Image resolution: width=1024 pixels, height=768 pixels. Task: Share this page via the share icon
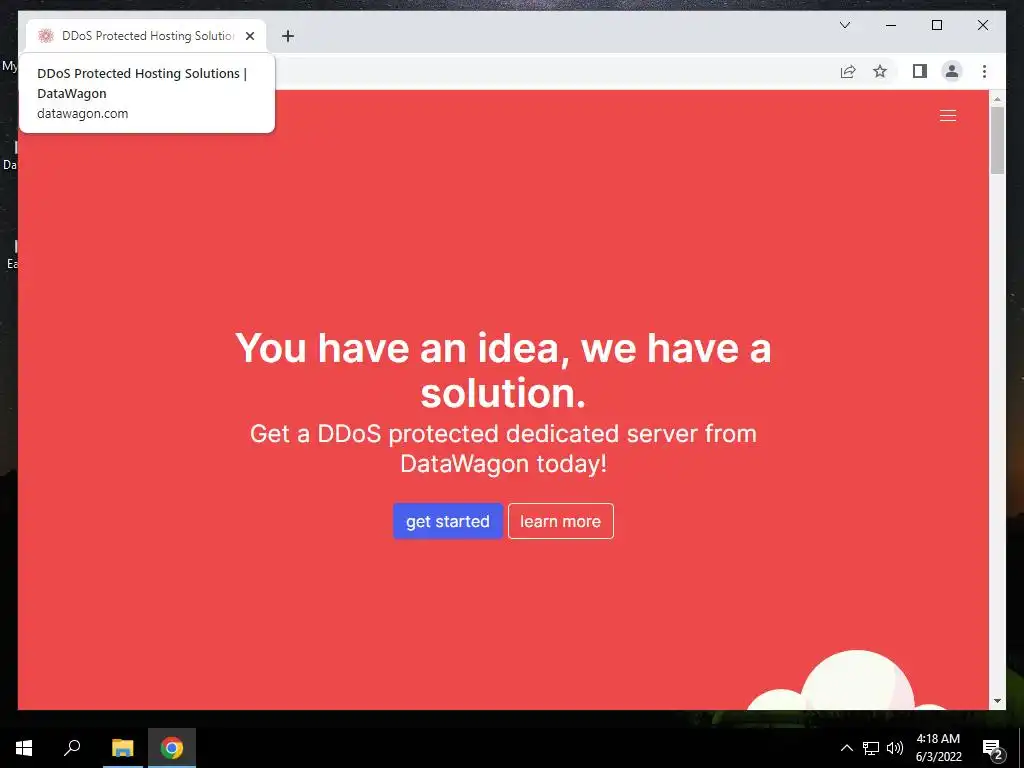tap(848, 71)
